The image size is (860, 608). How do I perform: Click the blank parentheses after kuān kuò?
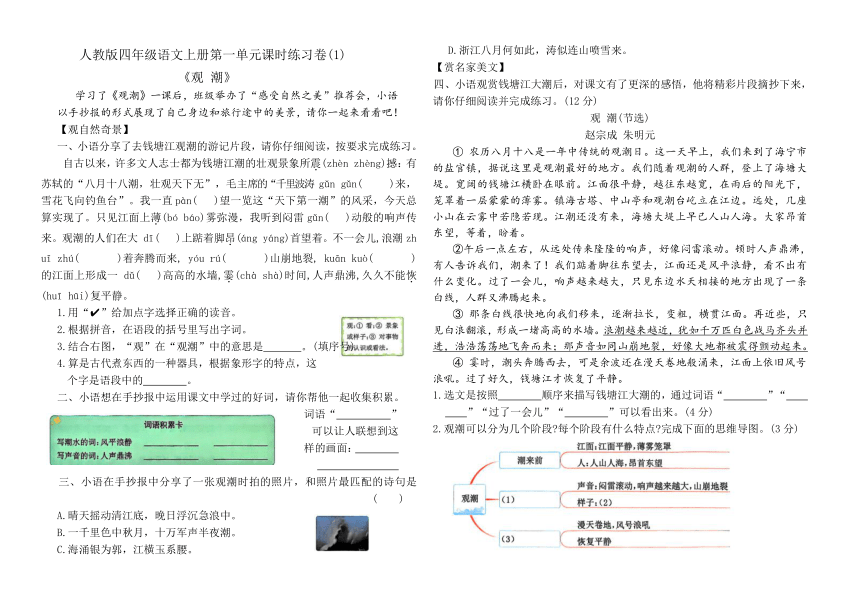[x=392, y=258]
